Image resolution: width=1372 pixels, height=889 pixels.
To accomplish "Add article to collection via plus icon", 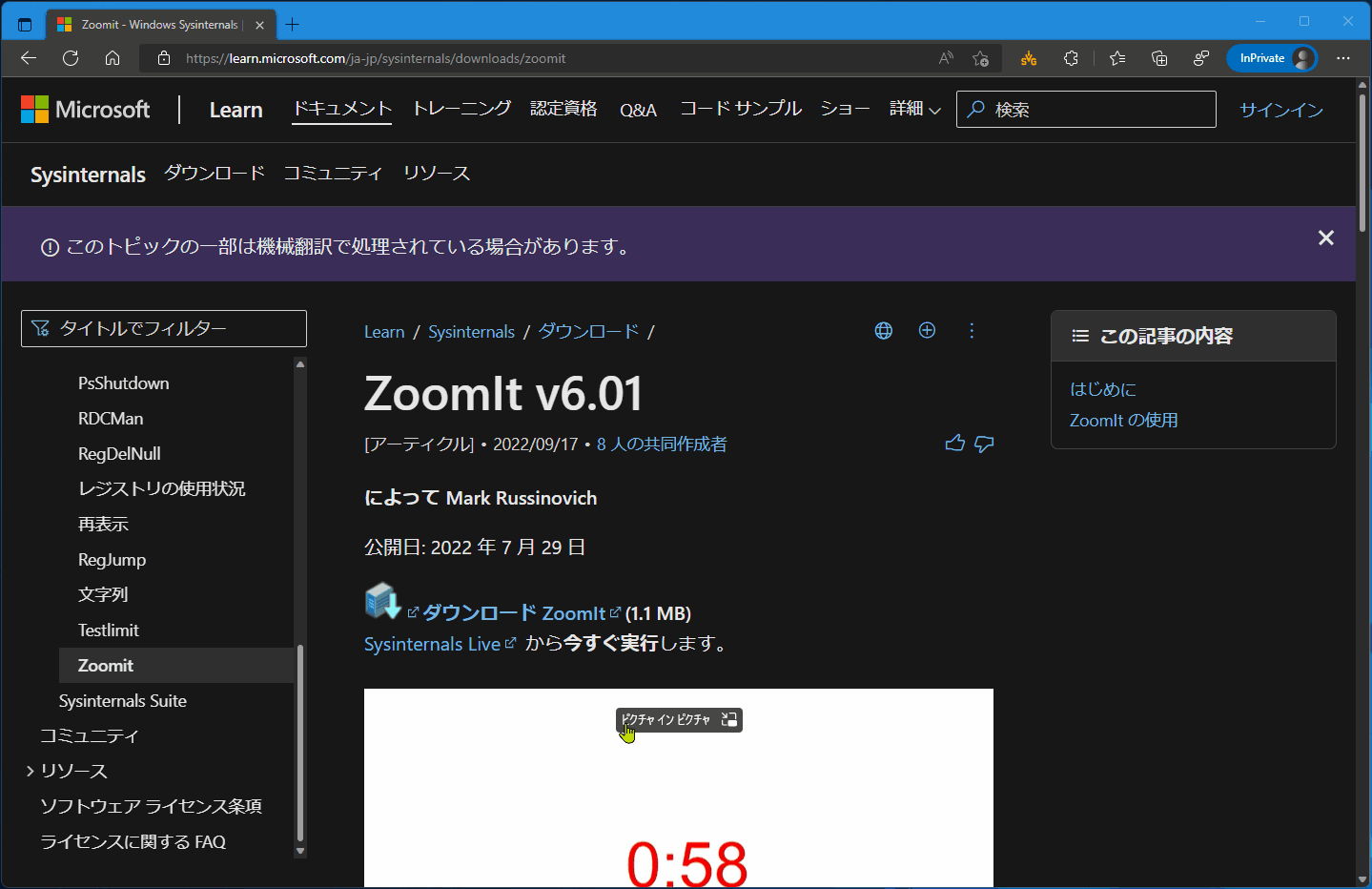I will 927,330.
